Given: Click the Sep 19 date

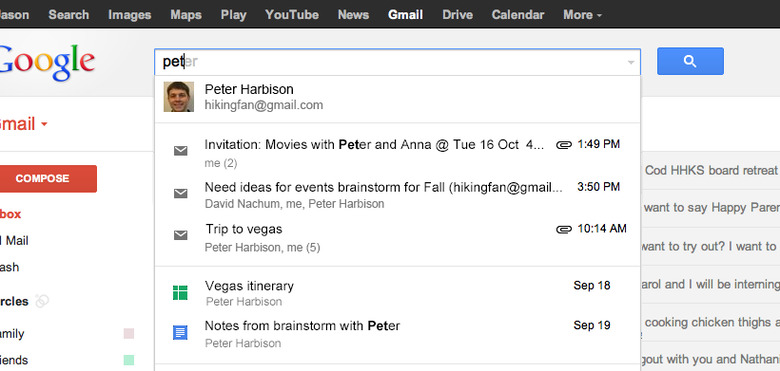Looking at the screenshot, I should tap(591, 325).
